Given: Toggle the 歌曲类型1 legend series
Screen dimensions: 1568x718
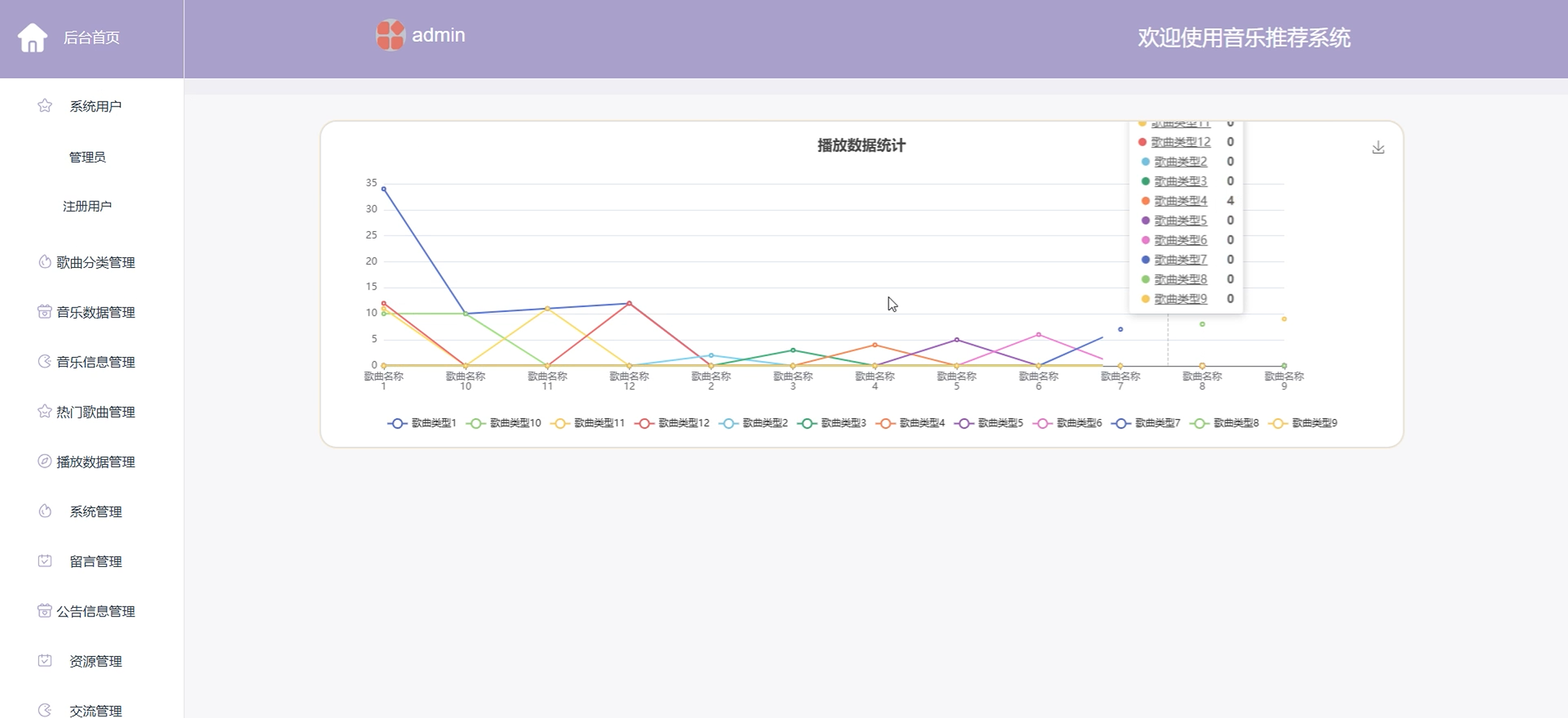Looking at the screenshot, I should (422, 423).
